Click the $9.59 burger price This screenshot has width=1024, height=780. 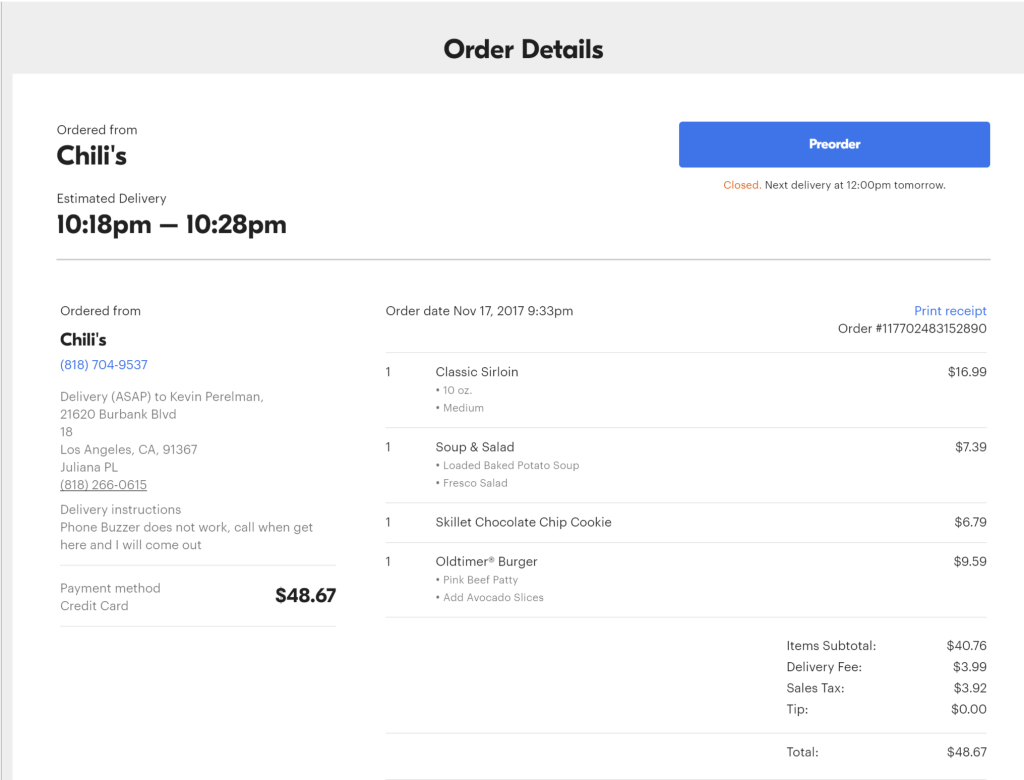[970, 561]
